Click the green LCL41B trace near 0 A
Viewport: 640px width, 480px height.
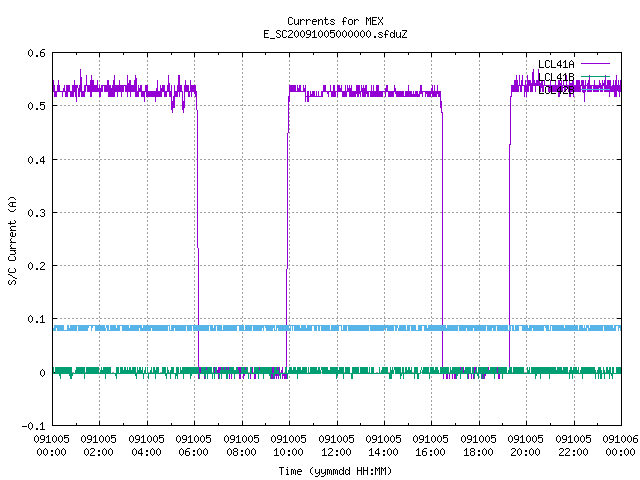click(337, 371)
